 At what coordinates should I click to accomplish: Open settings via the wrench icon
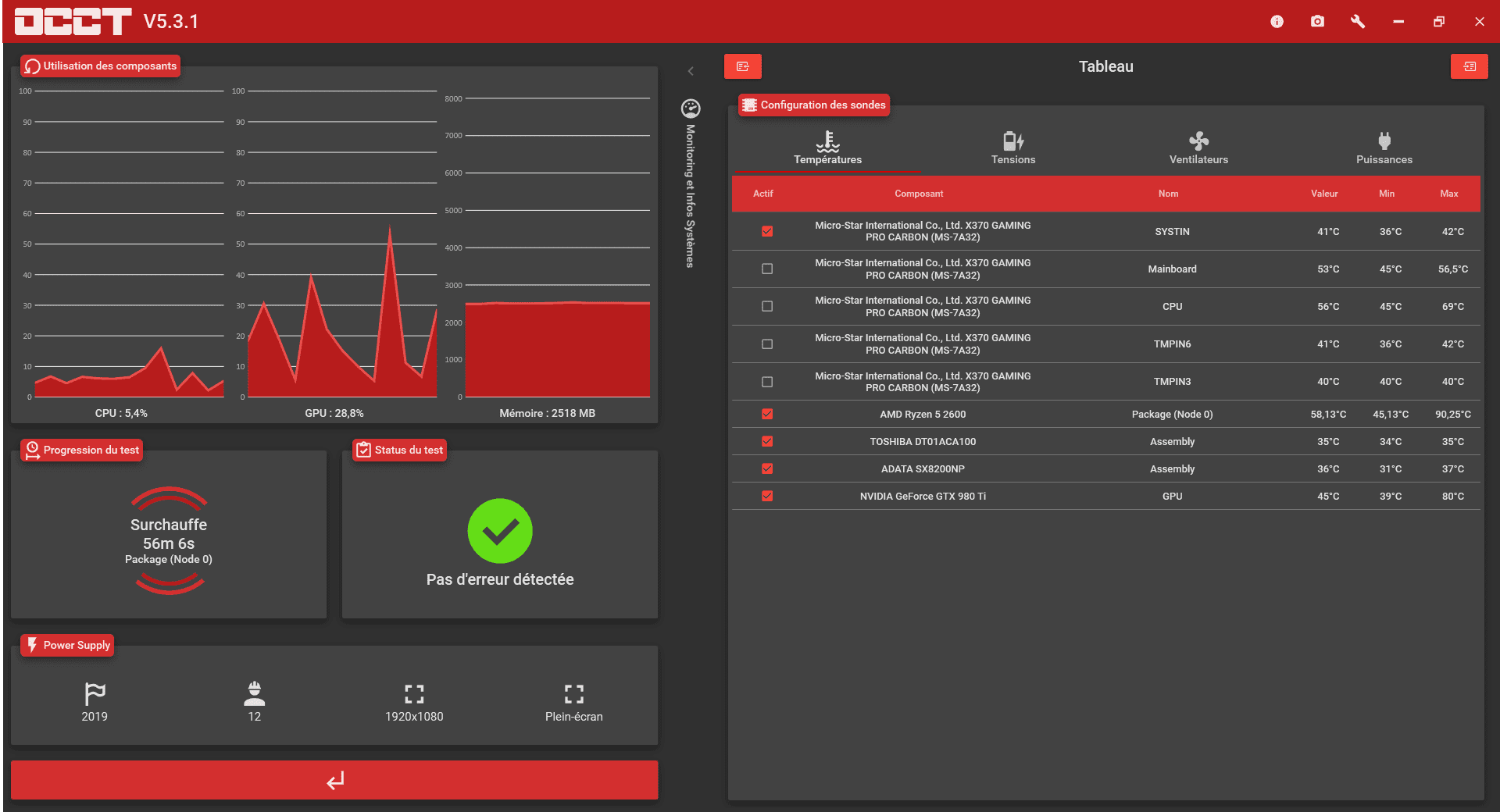[1358, 22]
